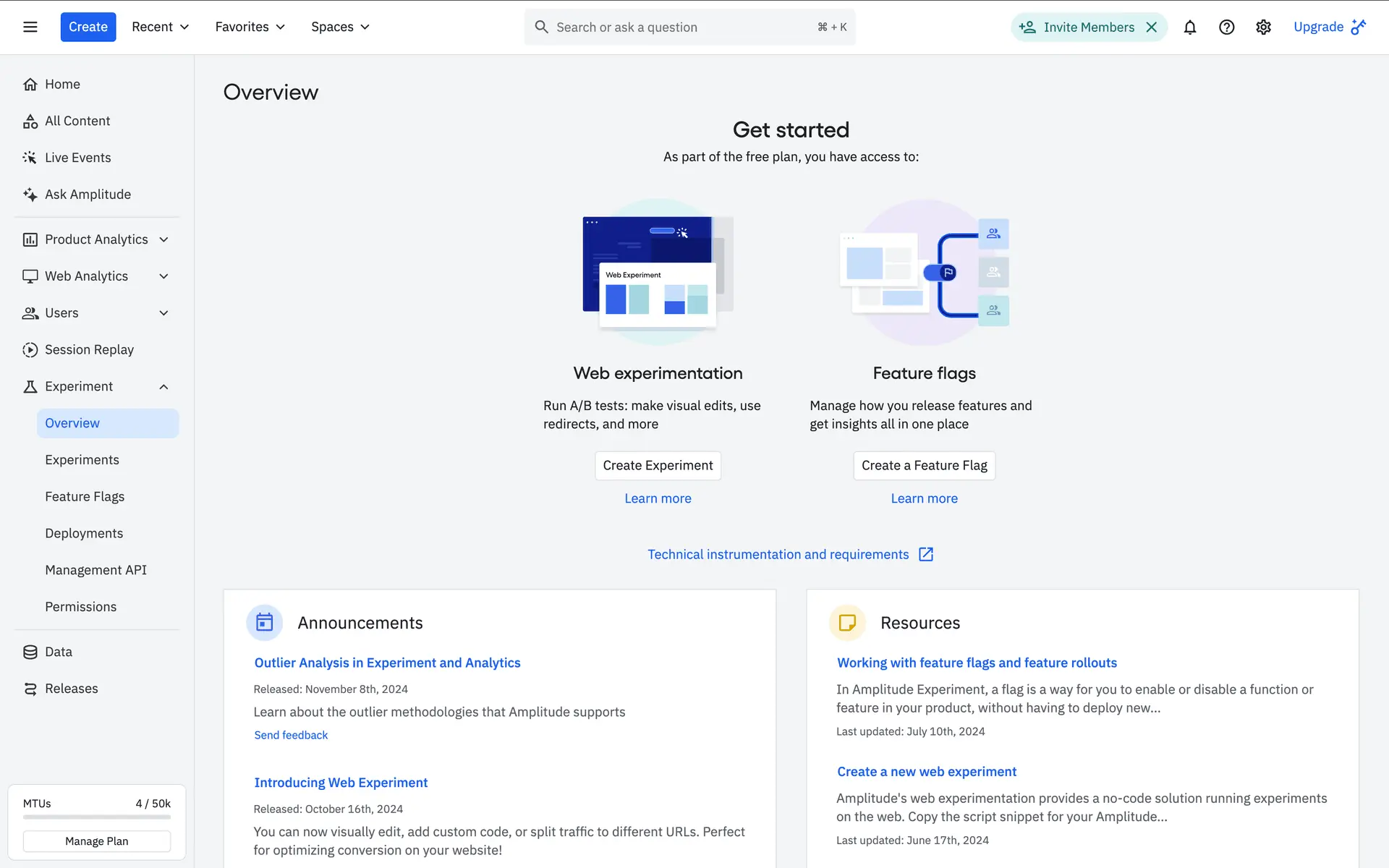Click the external link icon beside Technical instrumentation
The height and width of the screenshot is (868, 1389).
tap(925, 554)
